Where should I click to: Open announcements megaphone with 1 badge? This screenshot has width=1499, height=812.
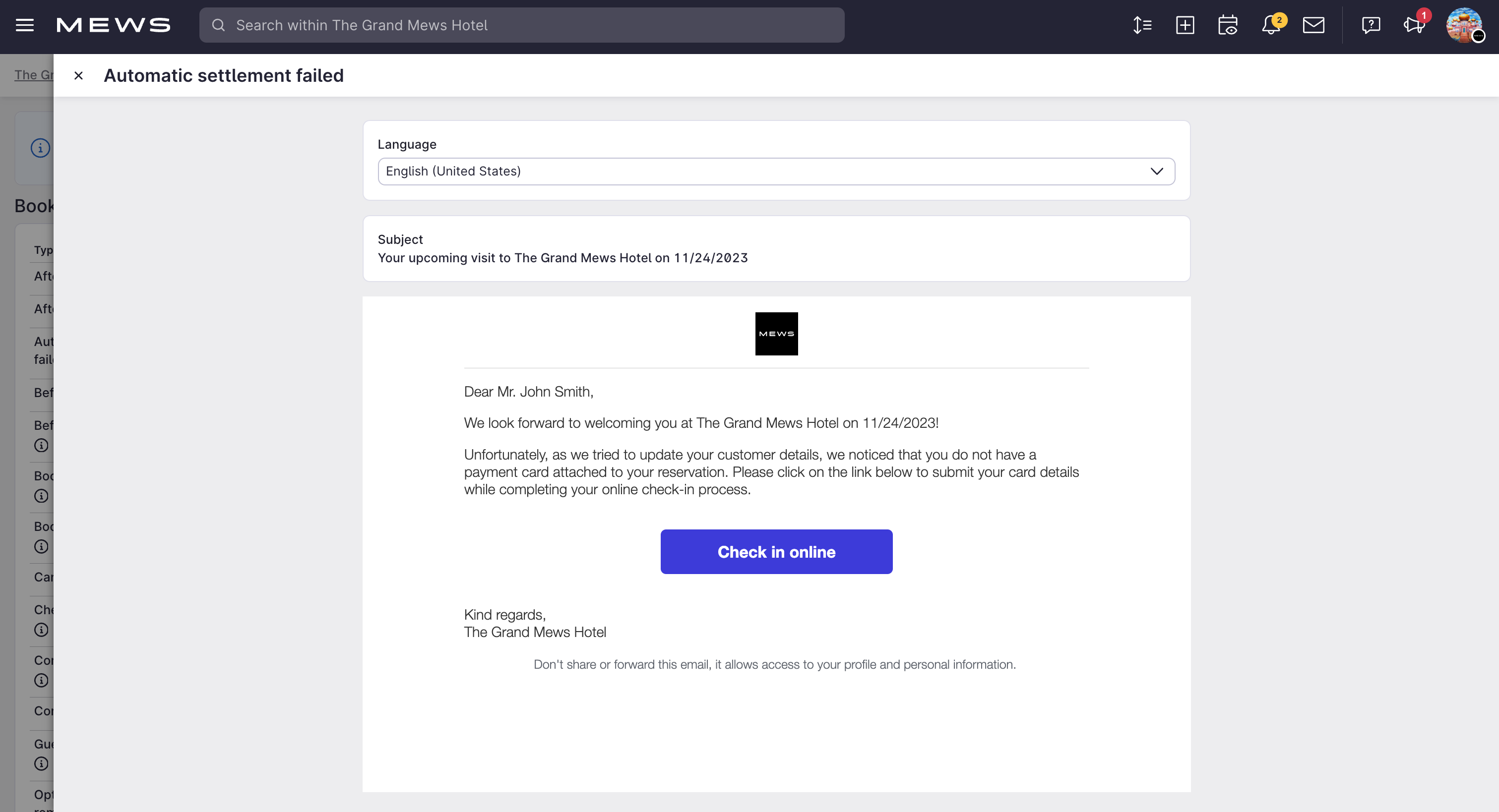tap(1415, 24)
